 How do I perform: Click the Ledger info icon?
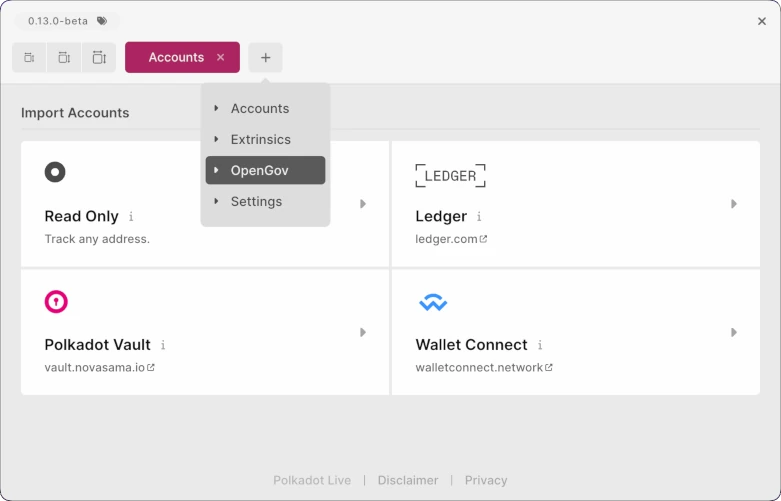[479, 217]
